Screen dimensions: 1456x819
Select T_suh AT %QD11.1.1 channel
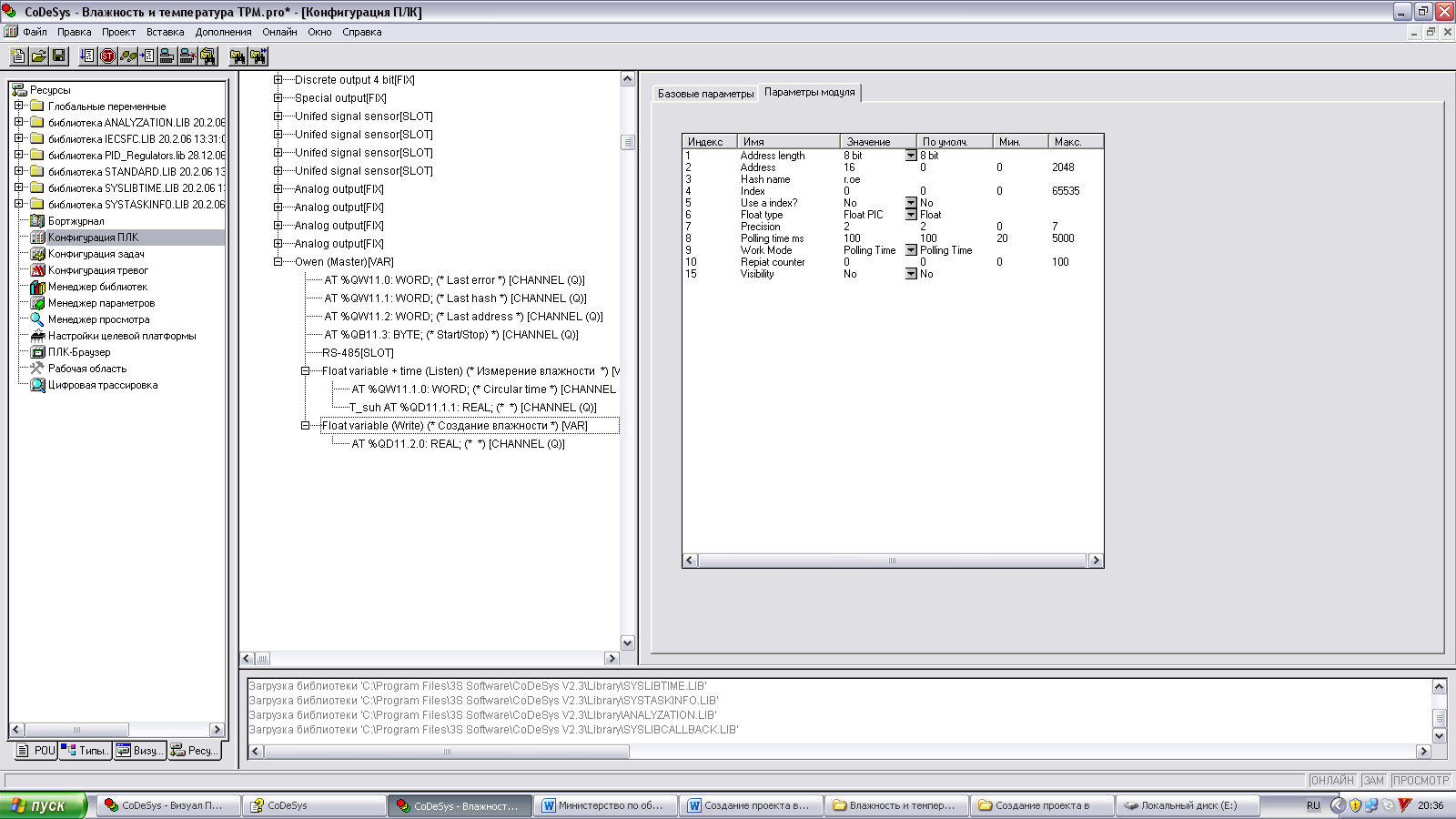473,408
